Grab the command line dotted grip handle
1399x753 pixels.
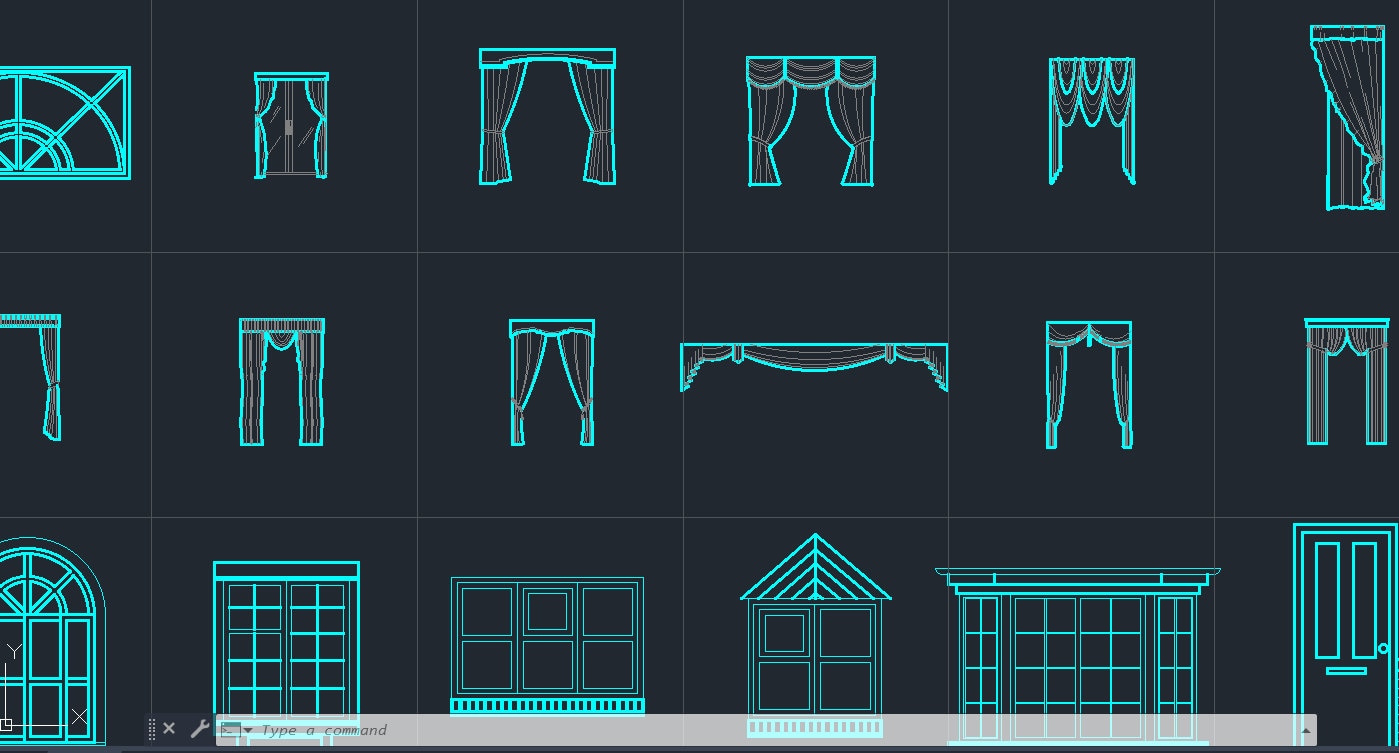151,728
